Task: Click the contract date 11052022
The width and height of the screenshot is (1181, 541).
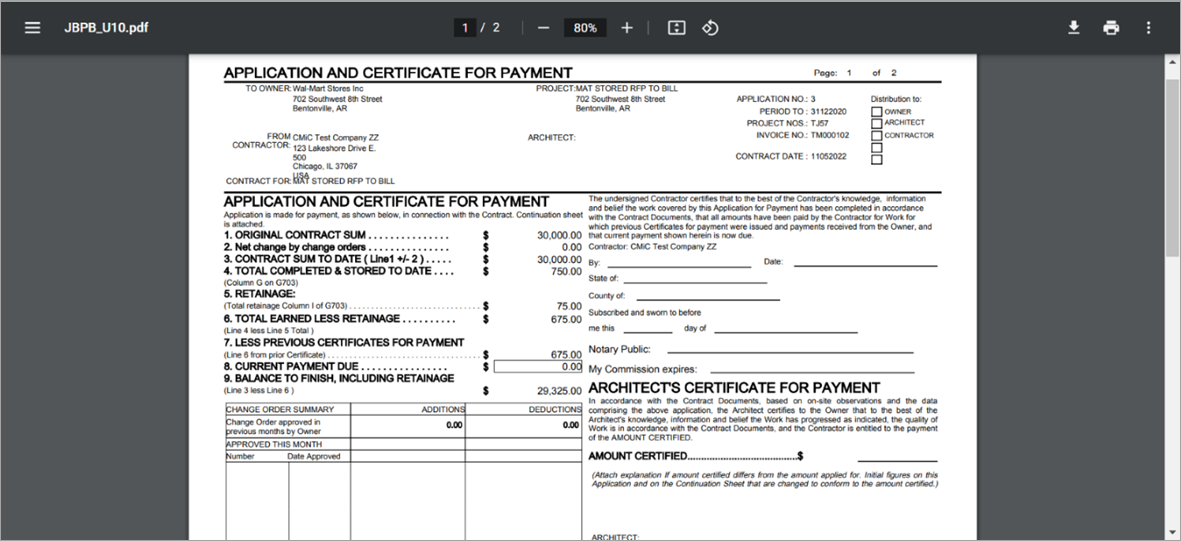Action: 829,157
